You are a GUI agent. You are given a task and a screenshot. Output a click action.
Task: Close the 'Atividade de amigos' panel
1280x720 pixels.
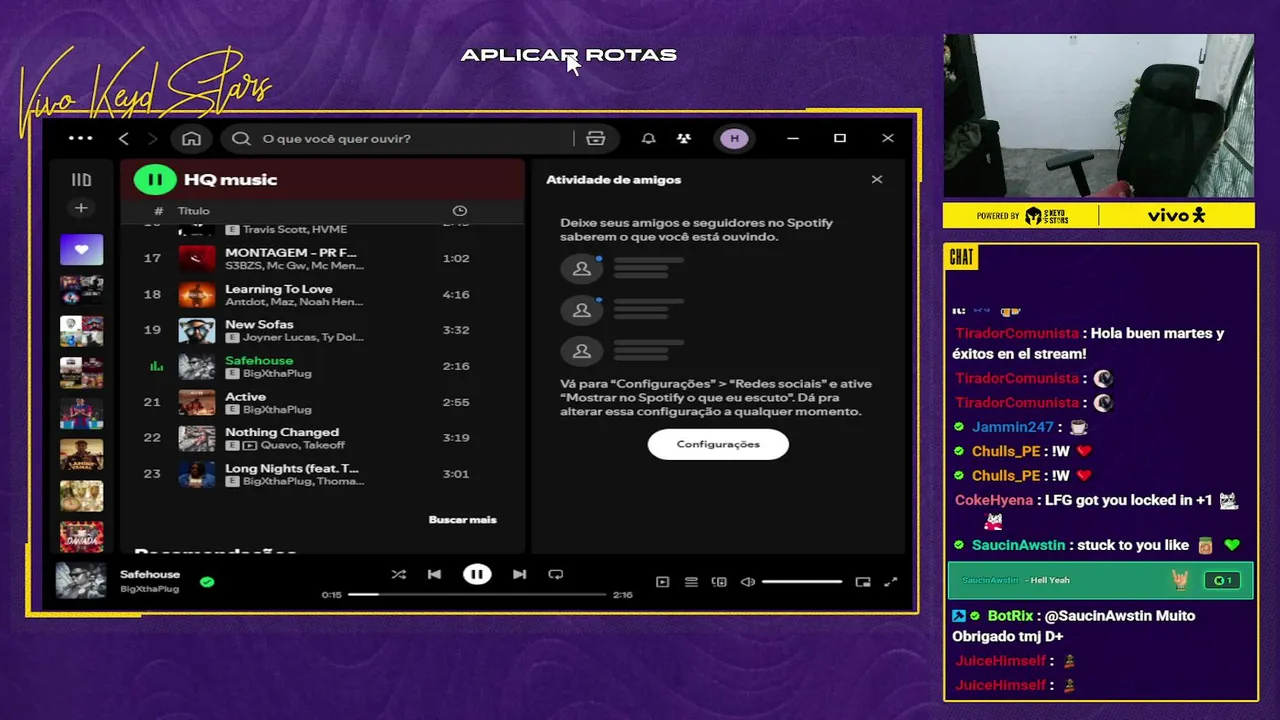[877, 180]
